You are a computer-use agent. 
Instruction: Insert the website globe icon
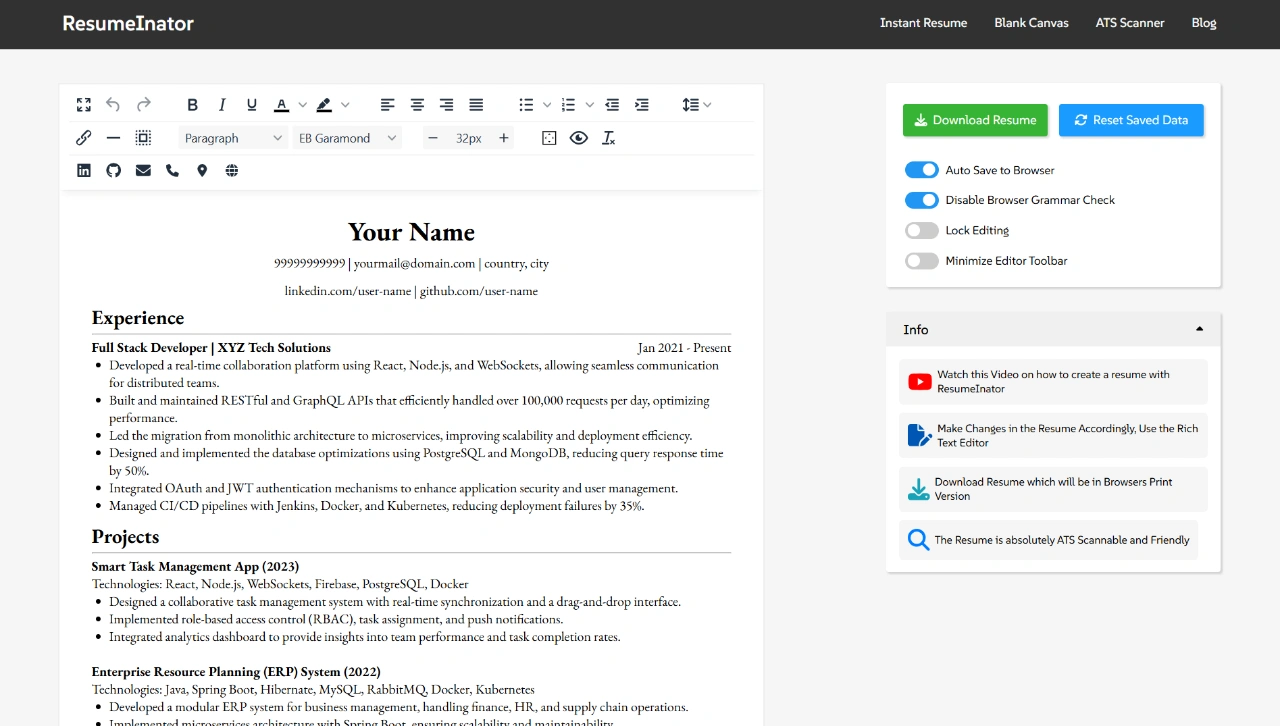(232, 171)
